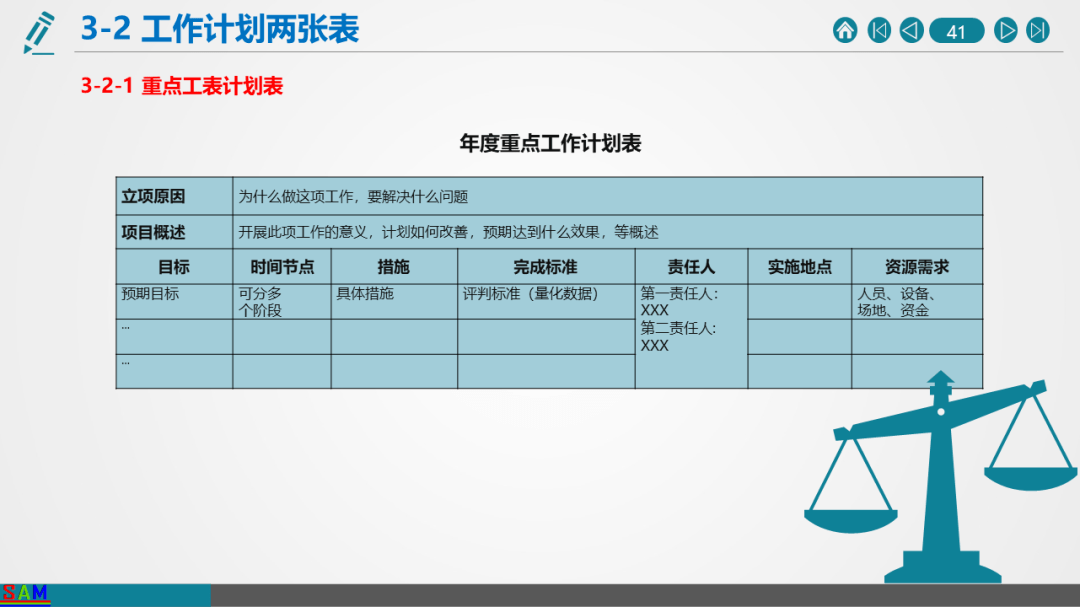Click the slide number 41 indicator
The height and width of the screenshot is (607, 1080).
957,31
